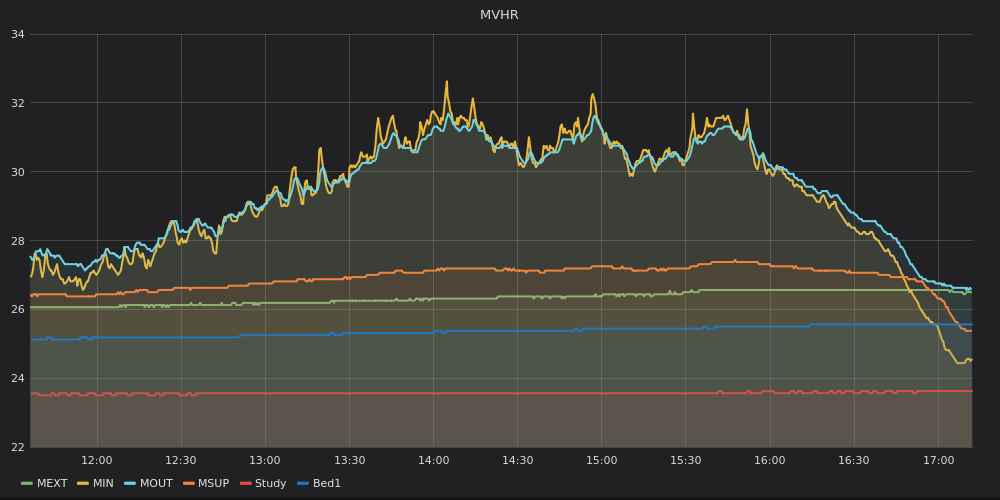
Task: Pick the red Study legend color marker
Action: click(245, 484)
